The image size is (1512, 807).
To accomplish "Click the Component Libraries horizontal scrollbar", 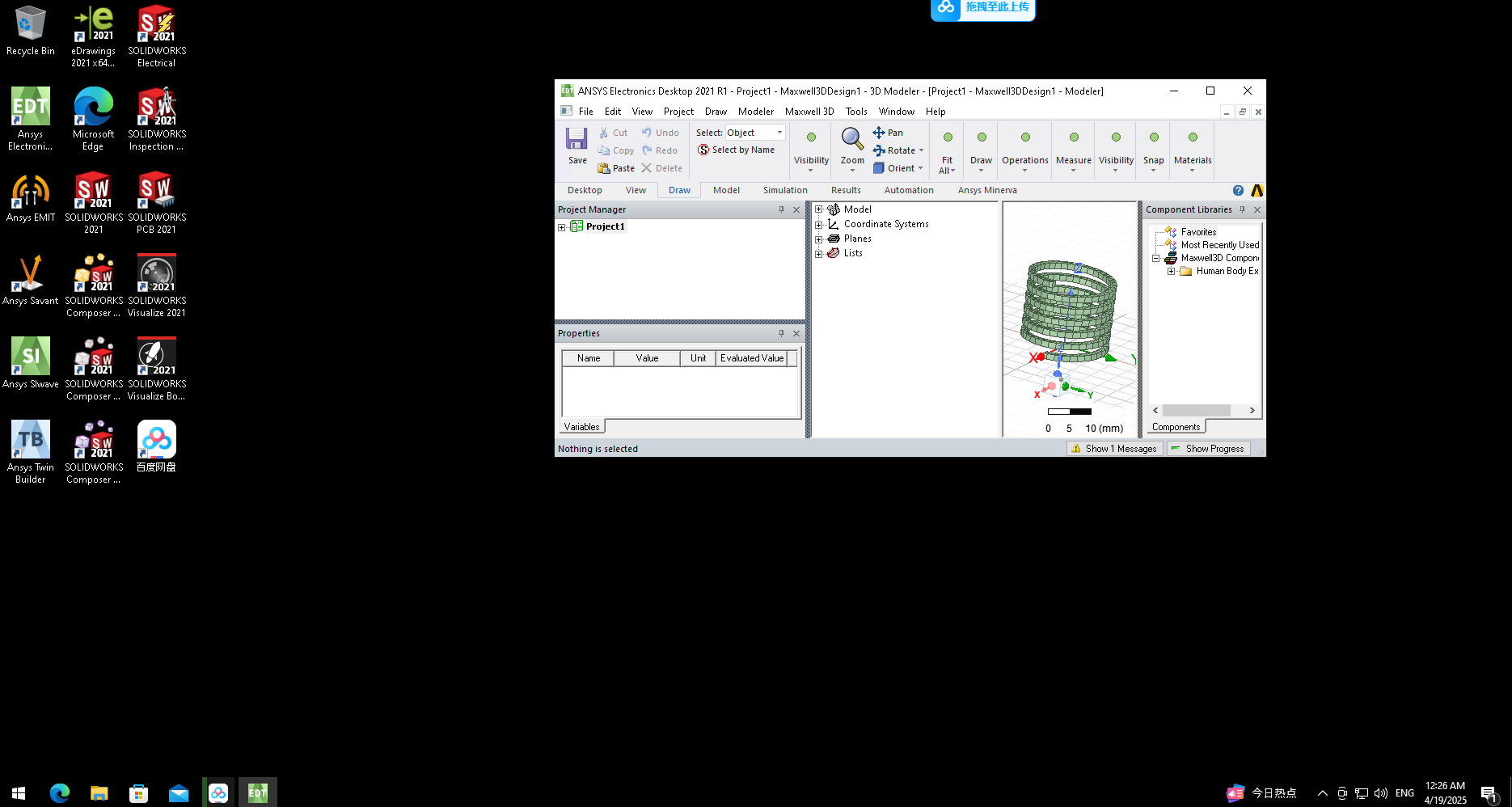I will [x=1197, y=411].
